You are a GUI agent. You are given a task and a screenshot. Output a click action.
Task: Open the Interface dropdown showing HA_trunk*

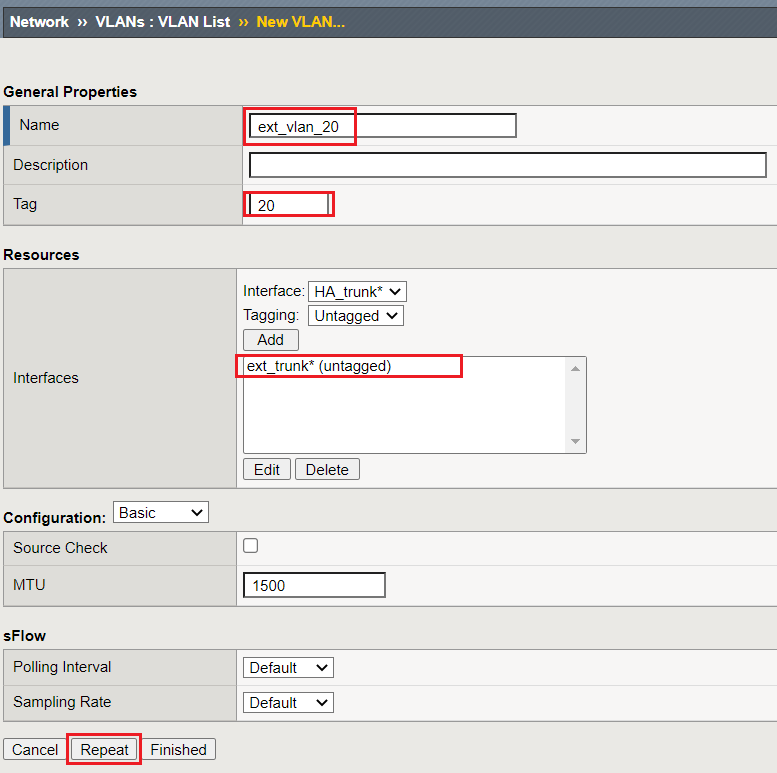357,291
